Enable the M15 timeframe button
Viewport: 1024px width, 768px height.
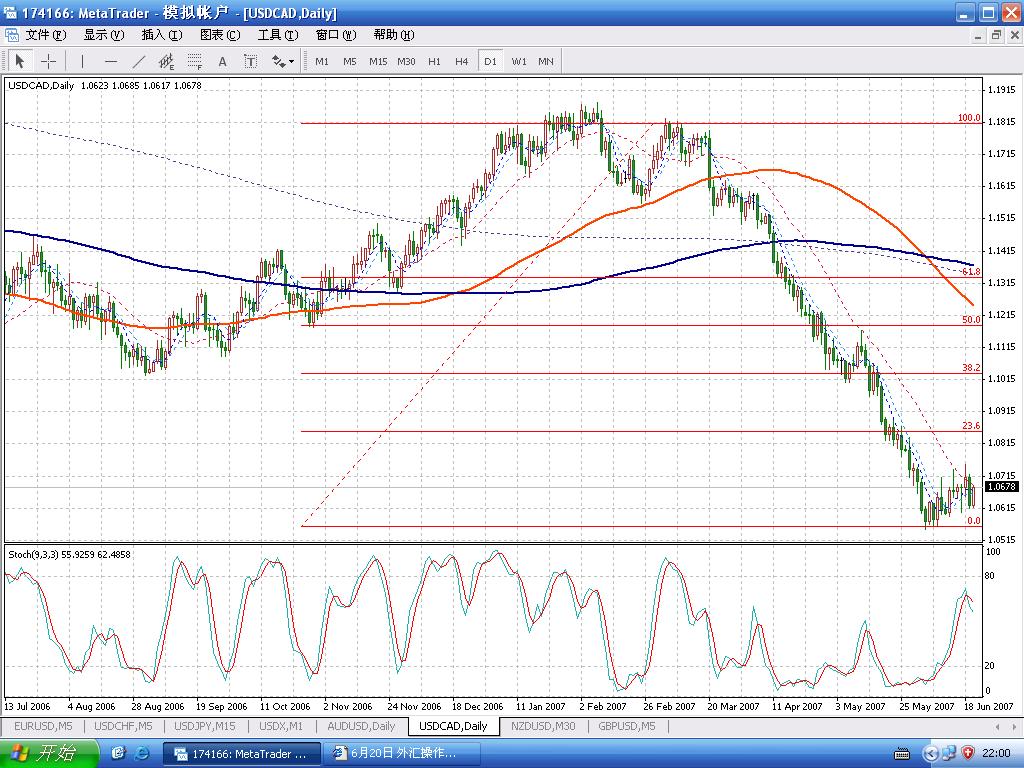377,61
